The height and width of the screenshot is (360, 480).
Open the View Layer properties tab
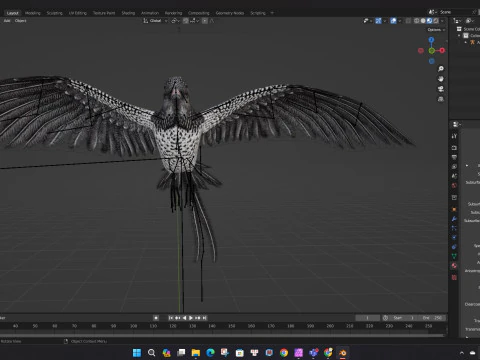[454, 166]
